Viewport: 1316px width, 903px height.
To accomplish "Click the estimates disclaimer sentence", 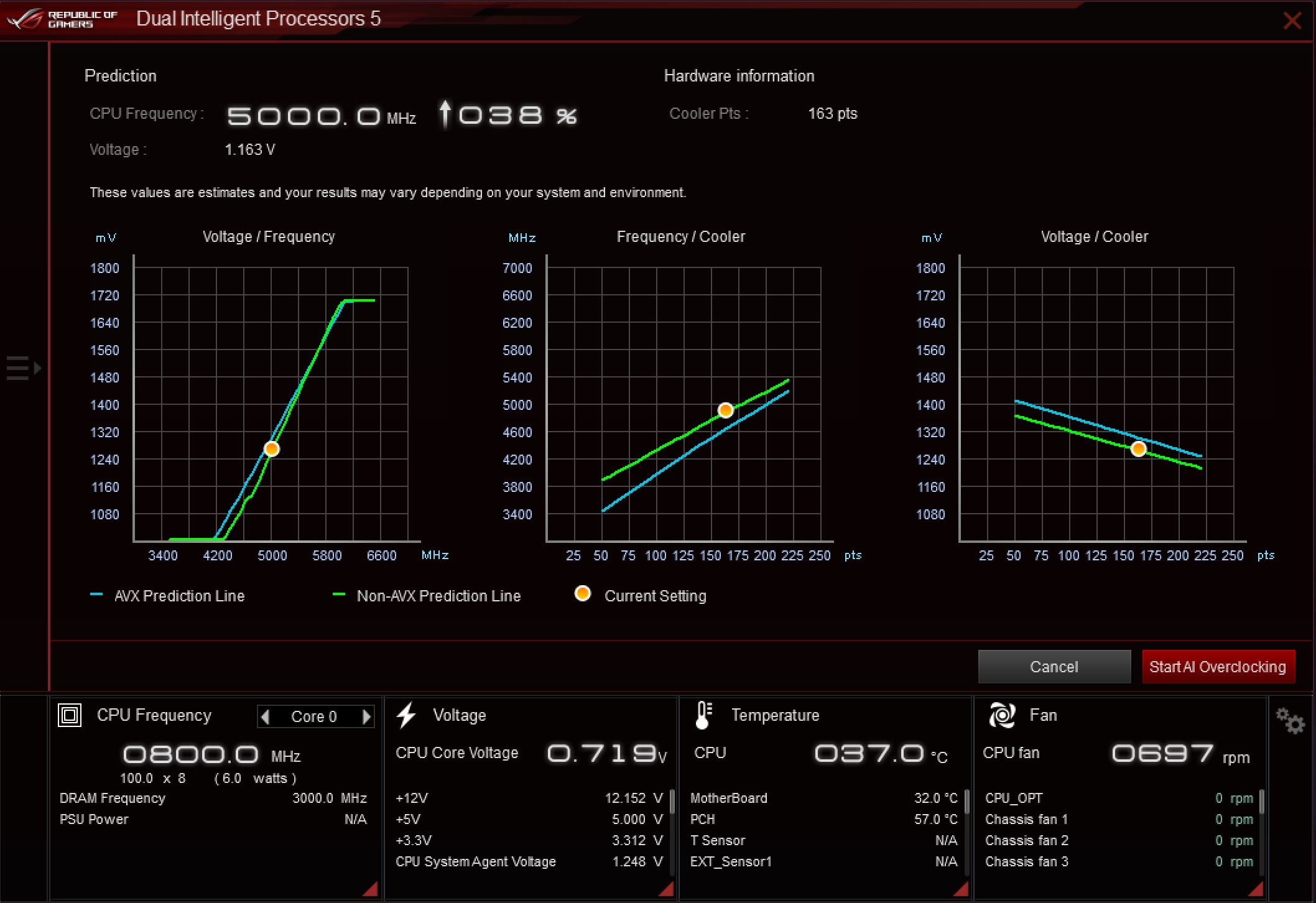I will (x=387, y=193).
